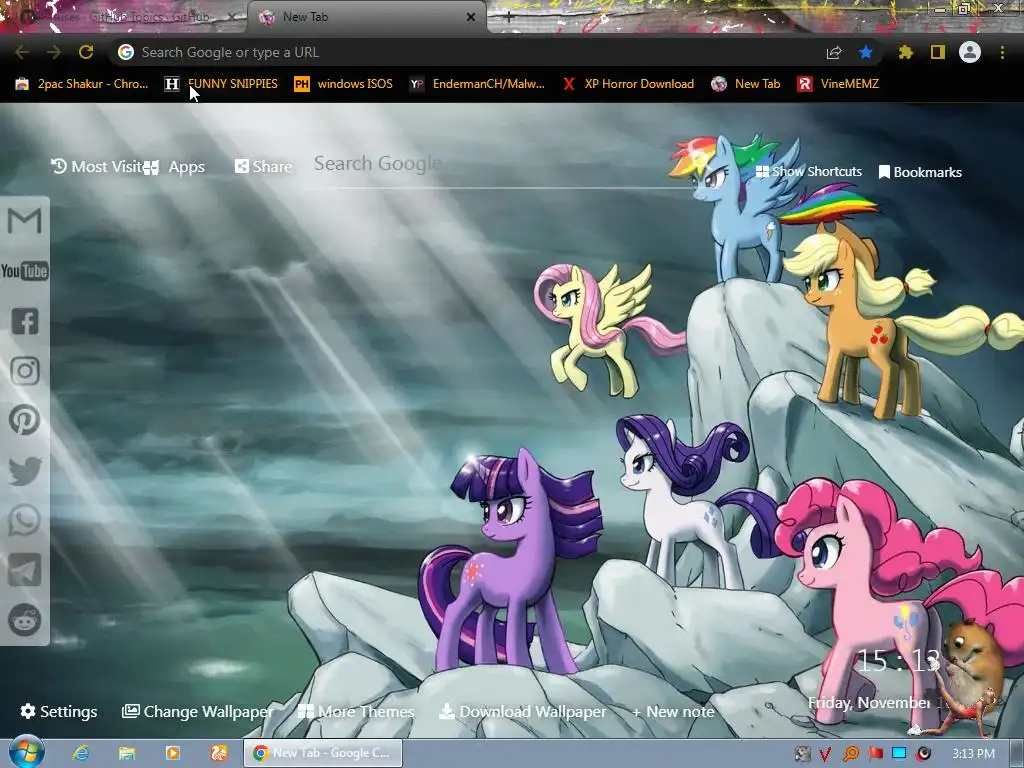Open Reddit sidebar icon
Screen dimensions: 1024x768
pyautogui.click(x=25, y=619)
